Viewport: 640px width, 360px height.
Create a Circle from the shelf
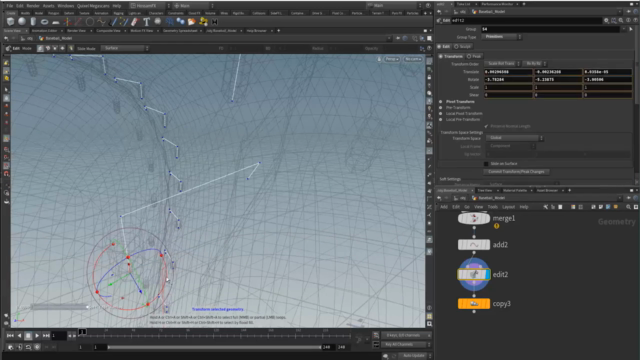(x=90, y=22)
